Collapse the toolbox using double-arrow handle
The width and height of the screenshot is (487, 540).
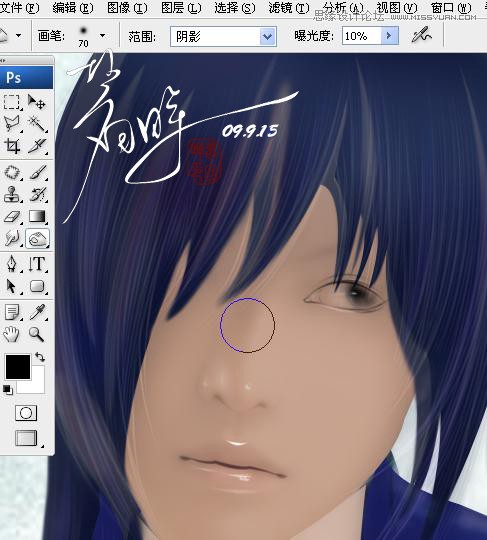click(3, 60)
